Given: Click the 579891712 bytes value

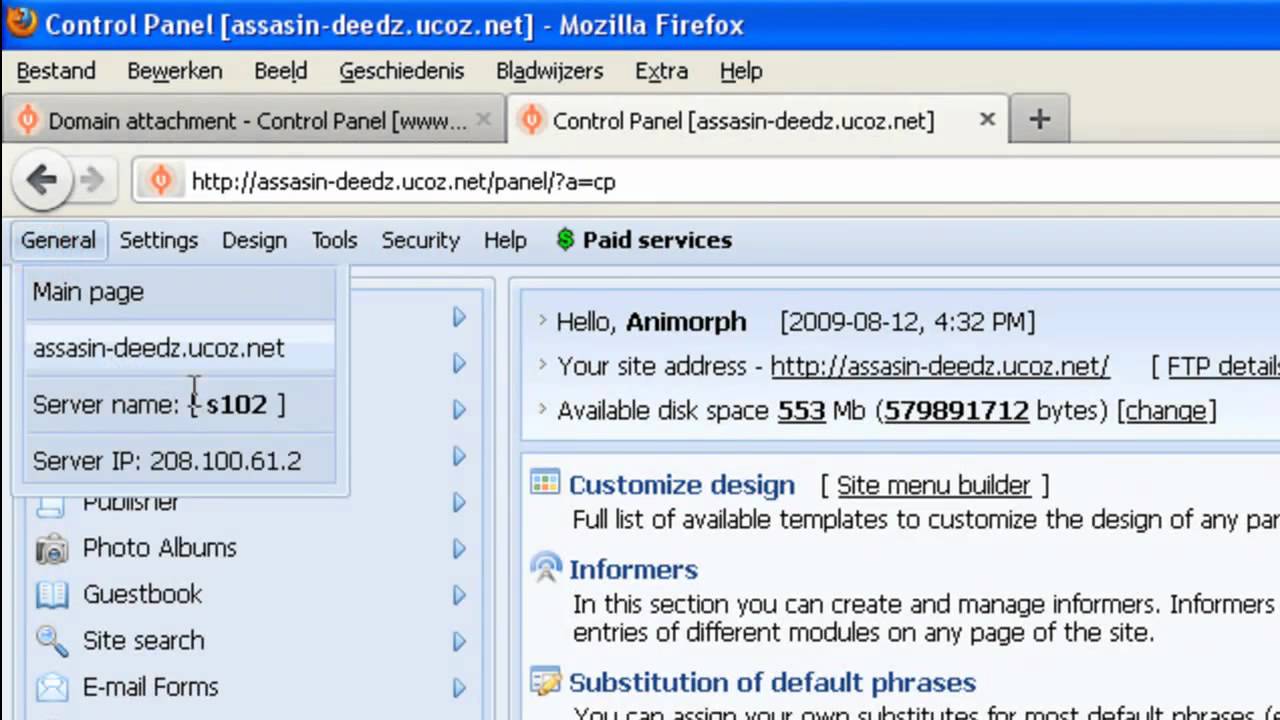Looking at the screenshot, I should [x=956, y=410].
